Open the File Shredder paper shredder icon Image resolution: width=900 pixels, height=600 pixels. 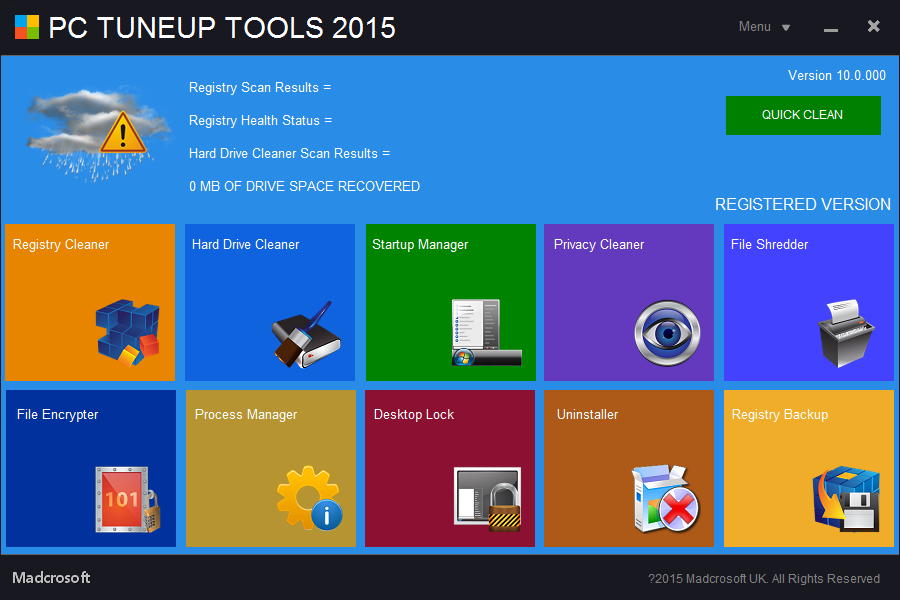[846, 333]
